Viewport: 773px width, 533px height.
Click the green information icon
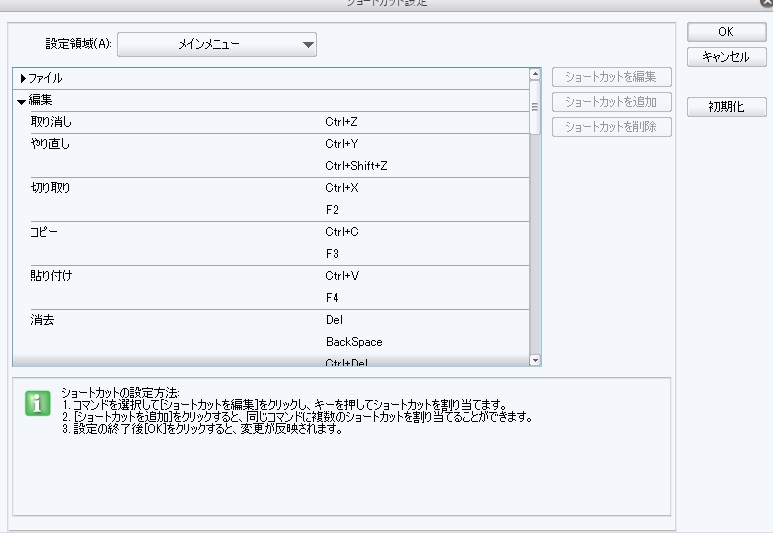click(x=37, y=403)
